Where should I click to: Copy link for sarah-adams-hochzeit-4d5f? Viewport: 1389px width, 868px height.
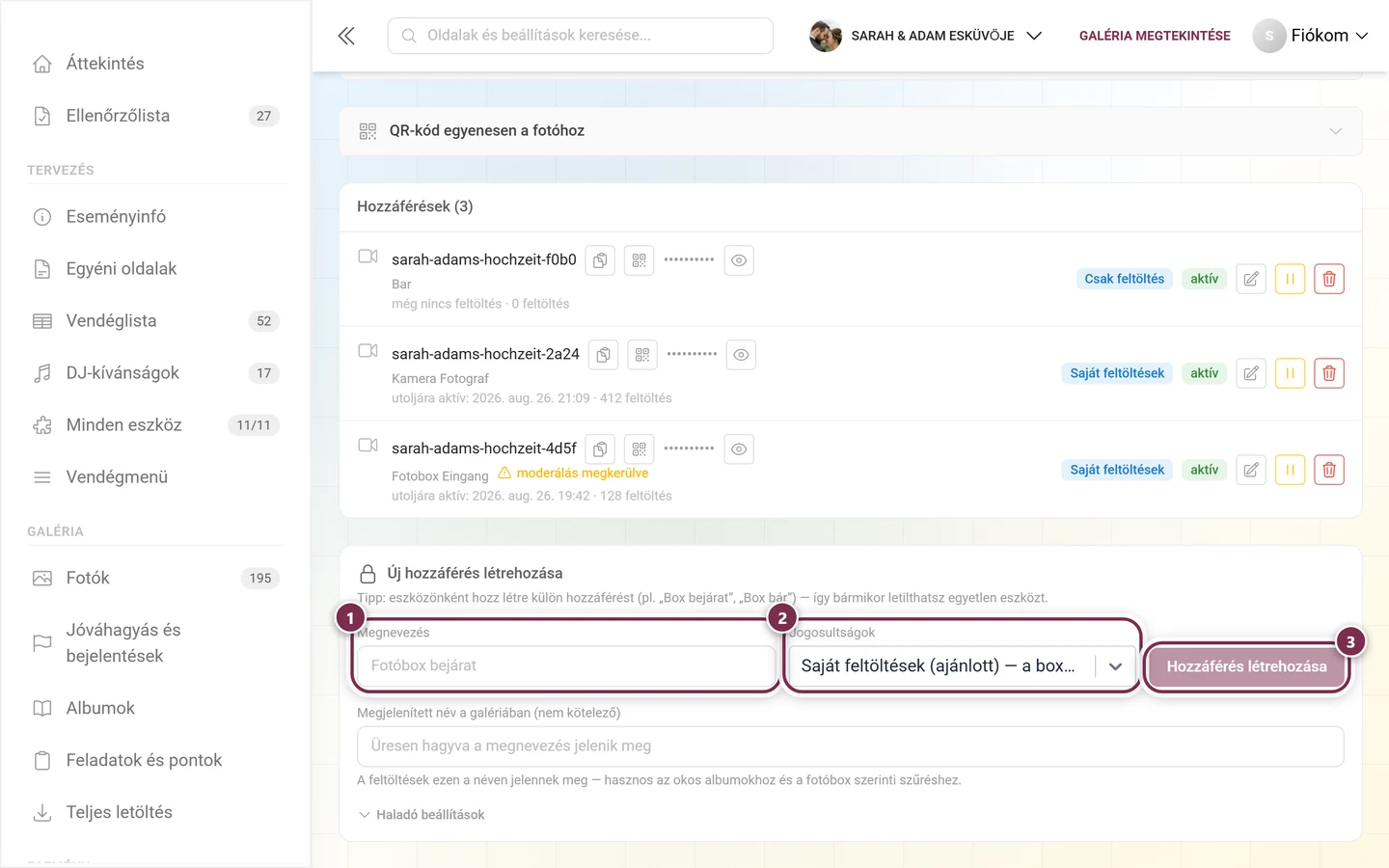(x=600, y=449)
